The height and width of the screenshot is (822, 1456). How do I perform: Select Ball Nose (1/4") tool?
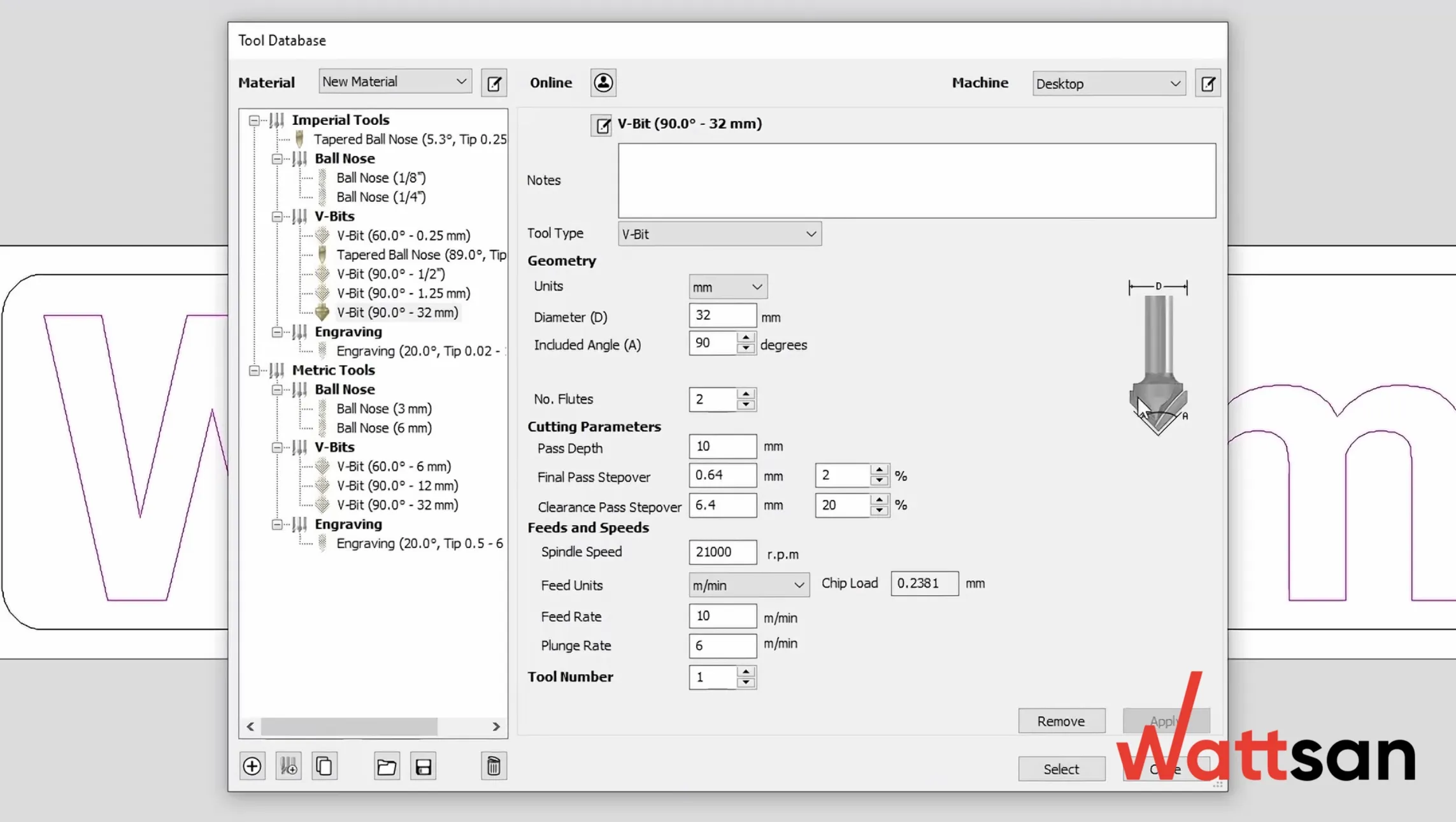tap(381, 197)
